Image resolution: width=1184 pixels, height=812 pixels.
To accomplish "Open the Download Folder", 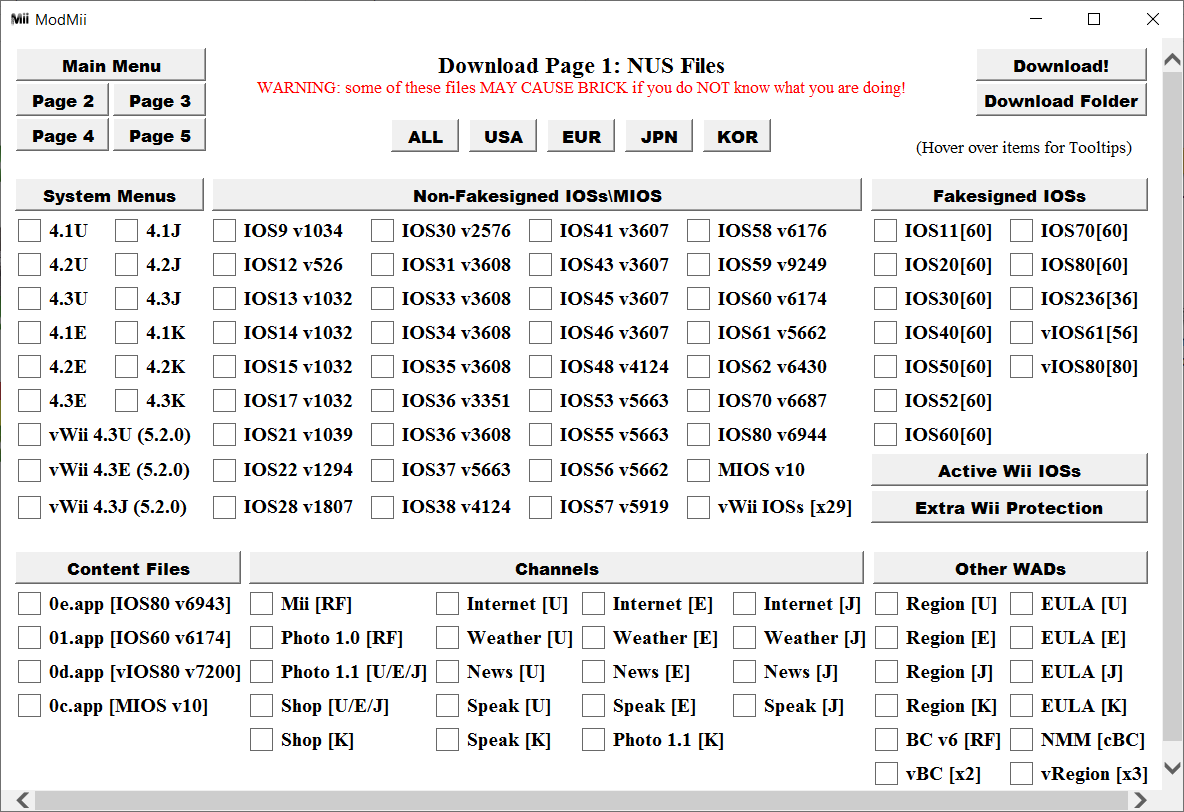I will coord(1061,100).
